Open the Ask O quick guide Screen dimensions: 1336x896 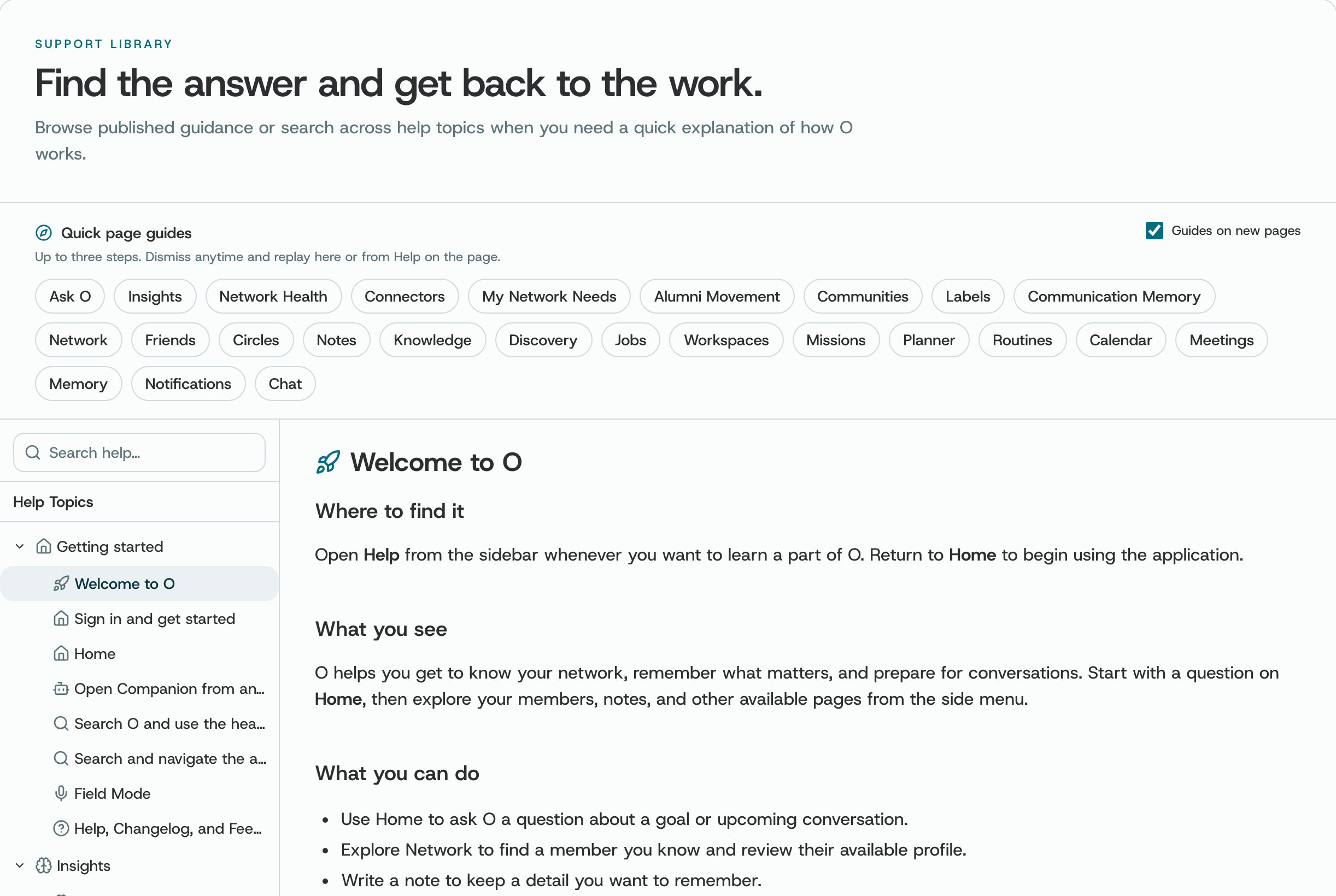[x=70, y=297]
